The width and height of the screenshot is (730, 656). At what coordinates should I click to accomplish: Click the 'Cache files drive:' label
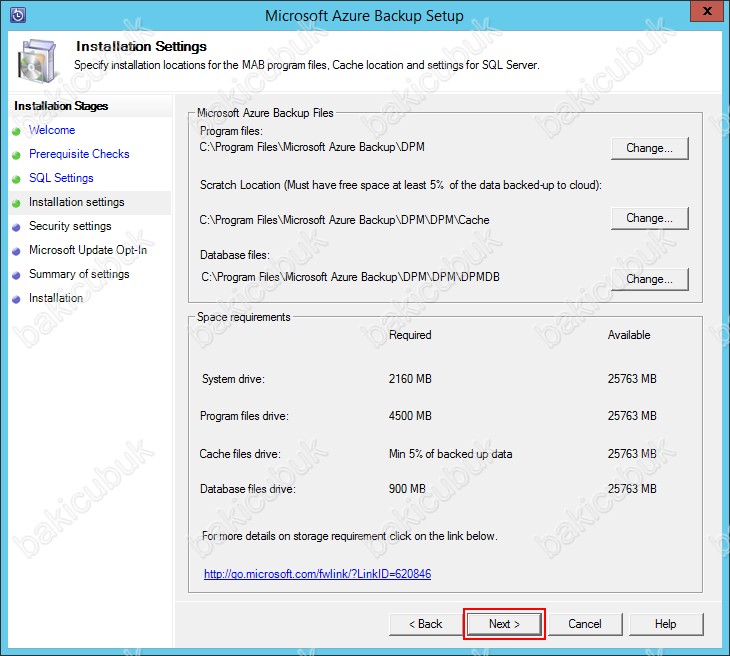pyautogui.click(x=240, y=454)
